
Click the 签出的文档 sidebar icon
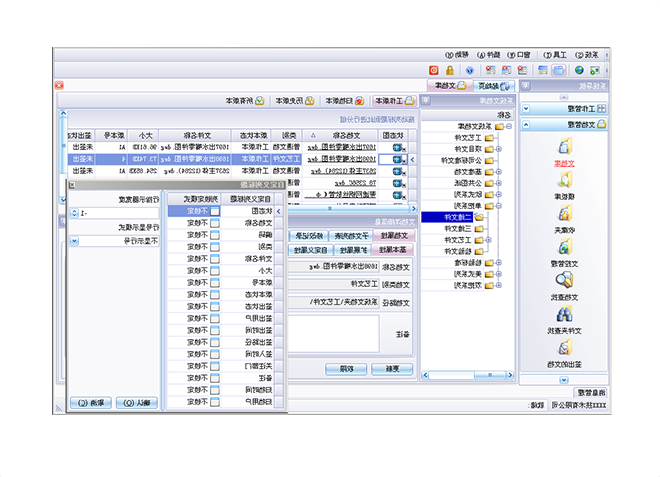click(566, 350)
